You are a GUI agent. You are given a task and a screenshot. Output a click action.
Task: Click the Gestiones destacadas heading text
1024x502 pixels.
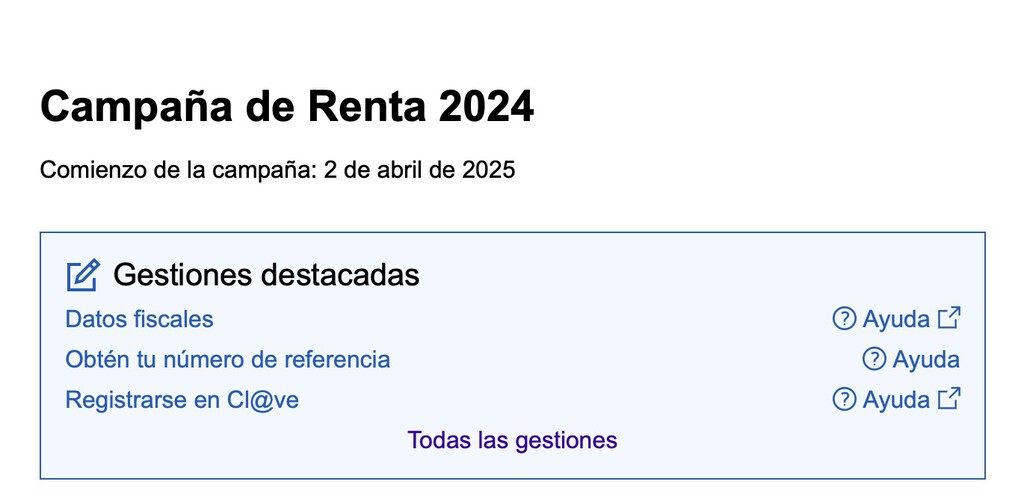(x=266, y=275)
